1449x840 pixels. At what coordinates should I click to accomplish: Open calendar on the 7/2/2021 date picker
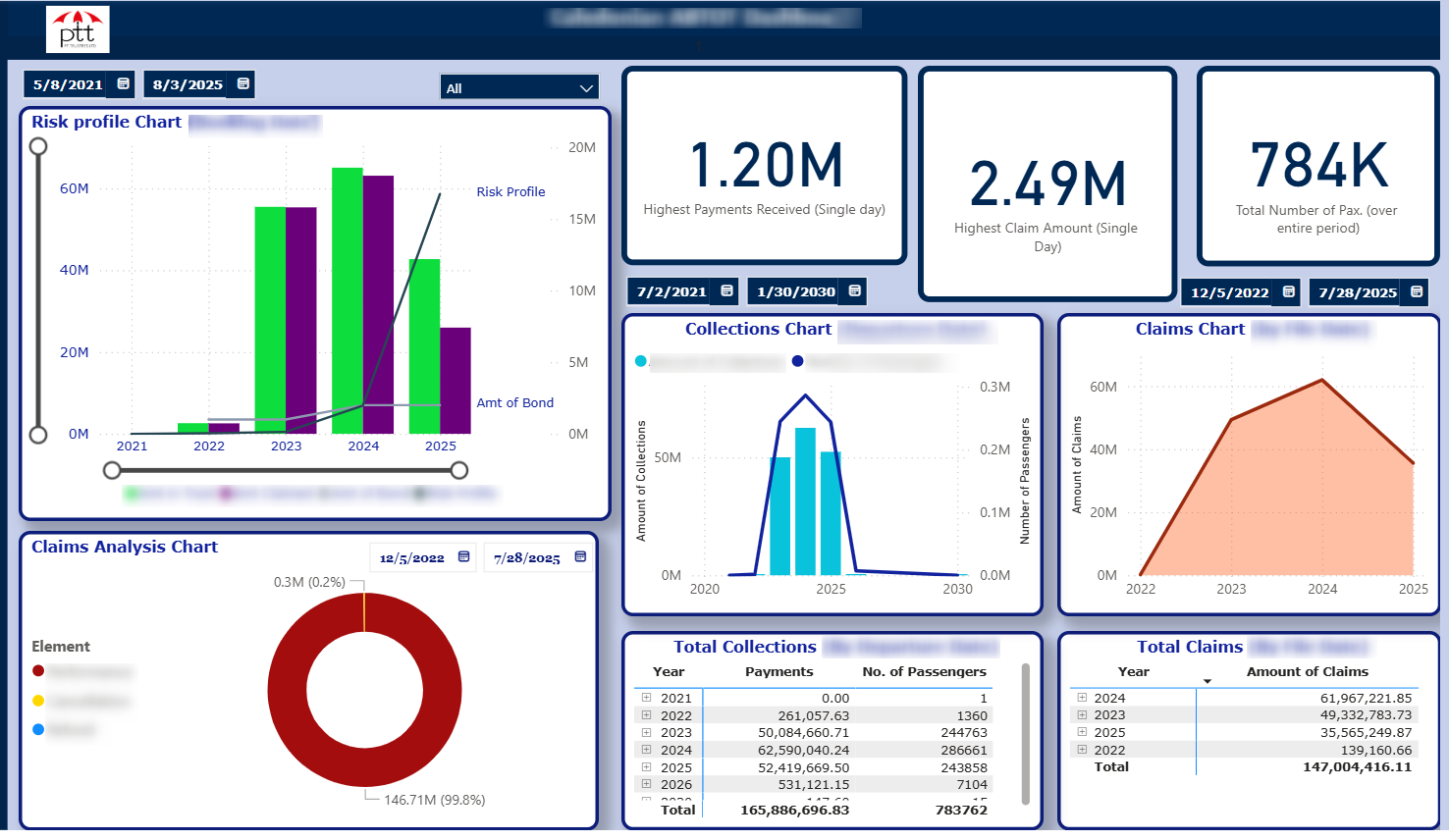coord(725,290)
